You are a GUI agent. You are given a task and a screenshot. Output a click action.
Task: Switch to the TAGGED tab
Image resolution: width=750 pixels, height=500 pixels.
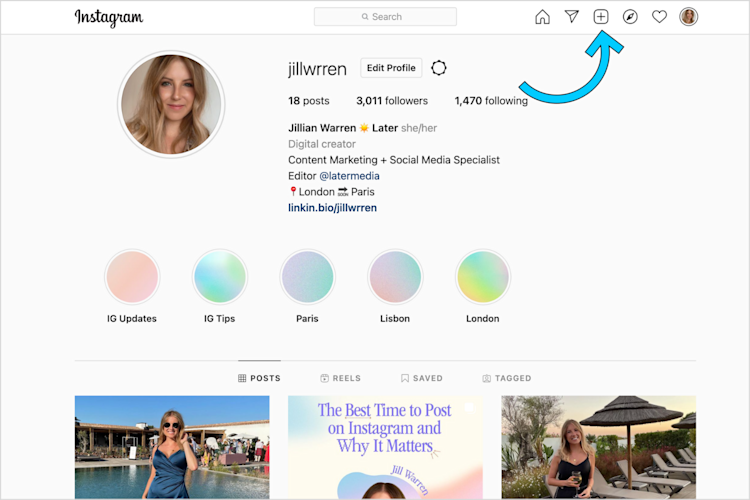507,378
